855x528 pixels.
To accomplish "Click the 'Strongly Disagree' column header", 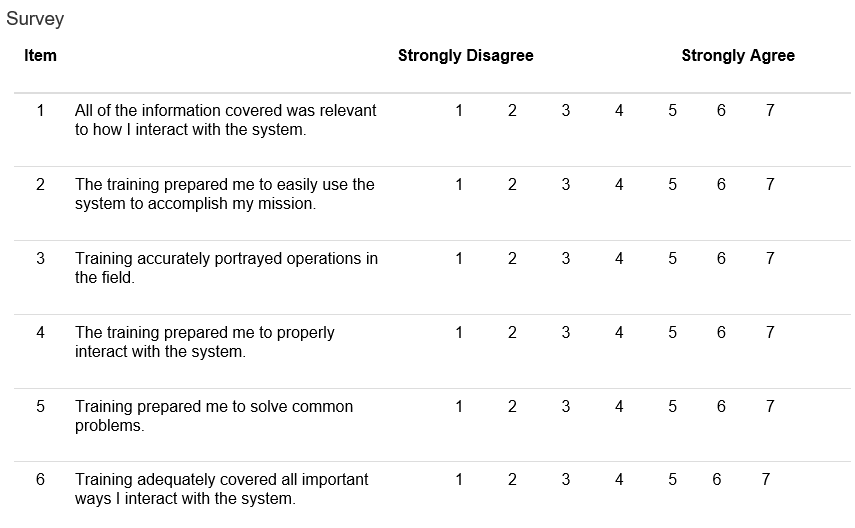I will (x=465, y=56).
